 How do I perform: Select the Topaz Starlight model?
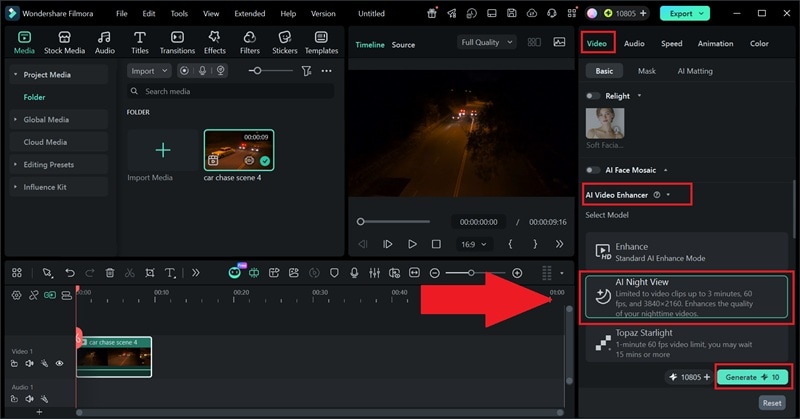687,343
